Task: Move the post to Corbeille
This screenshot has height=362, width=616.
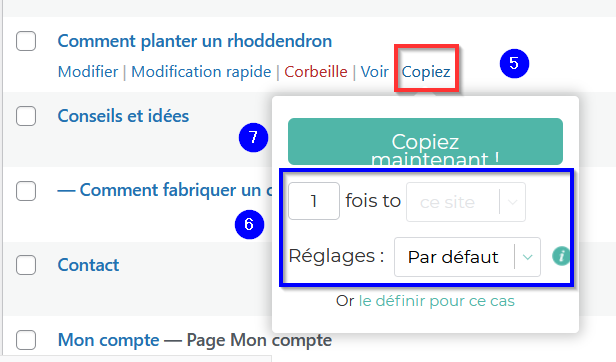Action: [x=315, y=72]
